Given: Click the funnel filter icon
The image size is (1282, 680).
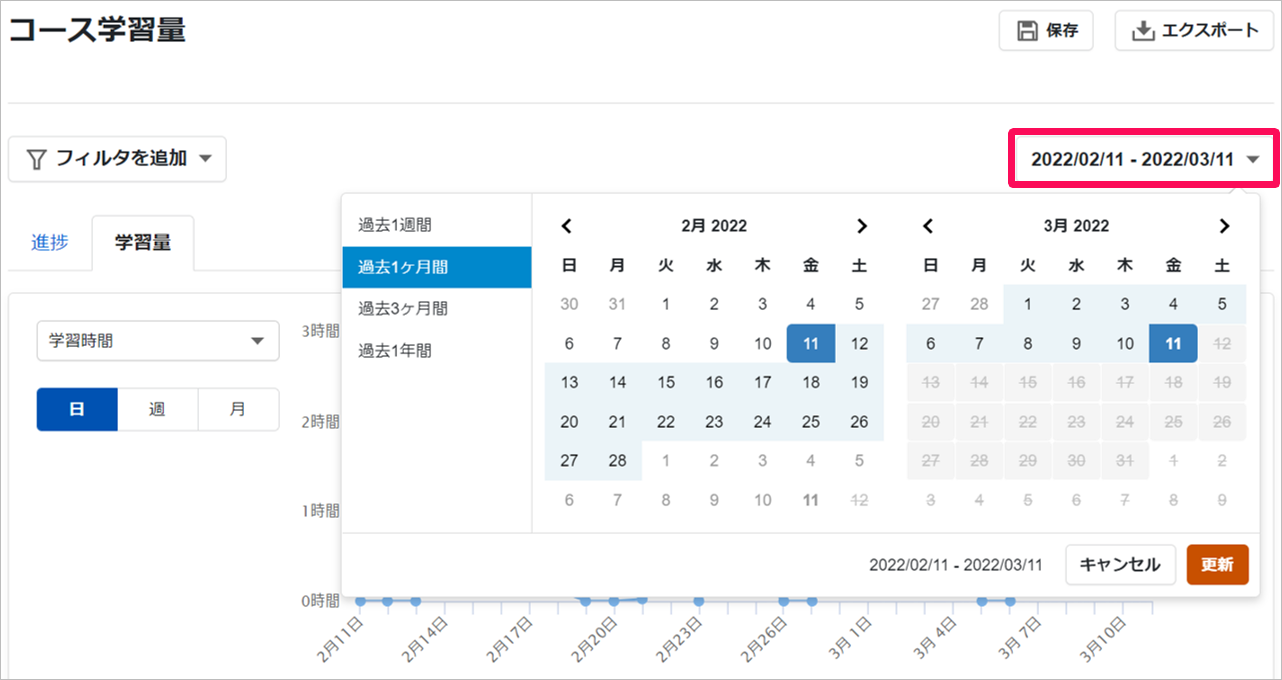Looking at the screenshot, I should coord(36,159).
